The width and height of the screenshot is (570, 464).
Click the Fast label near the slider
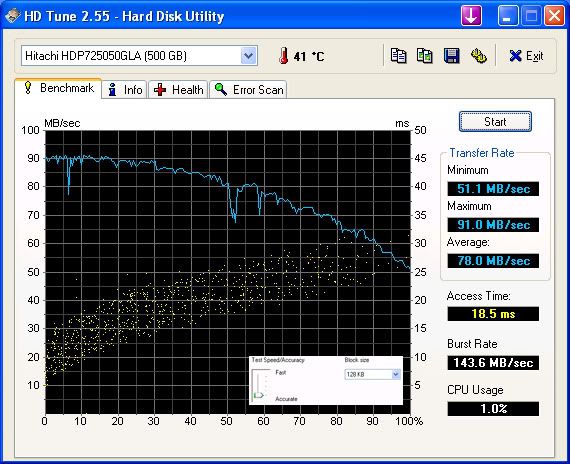click(x=281, y=372)
